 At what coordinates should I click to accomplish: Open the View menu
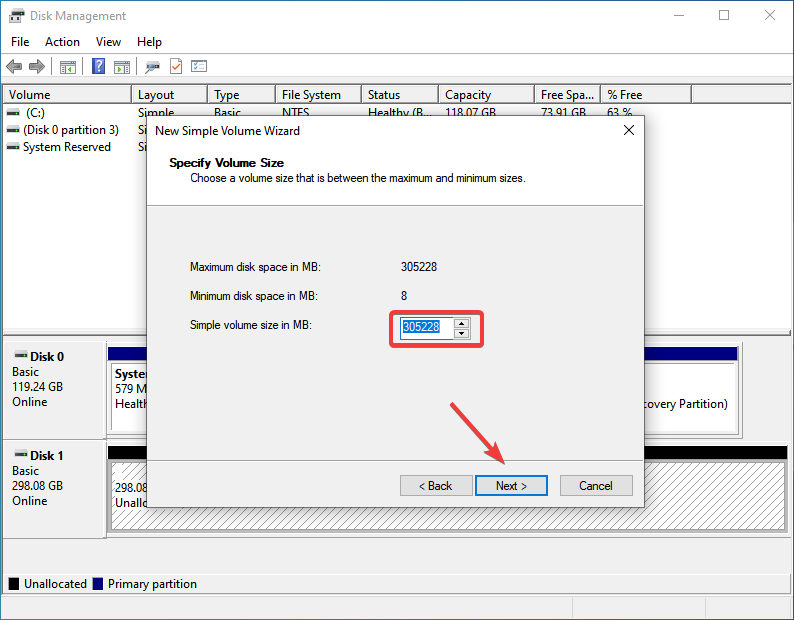pos(108,42)
